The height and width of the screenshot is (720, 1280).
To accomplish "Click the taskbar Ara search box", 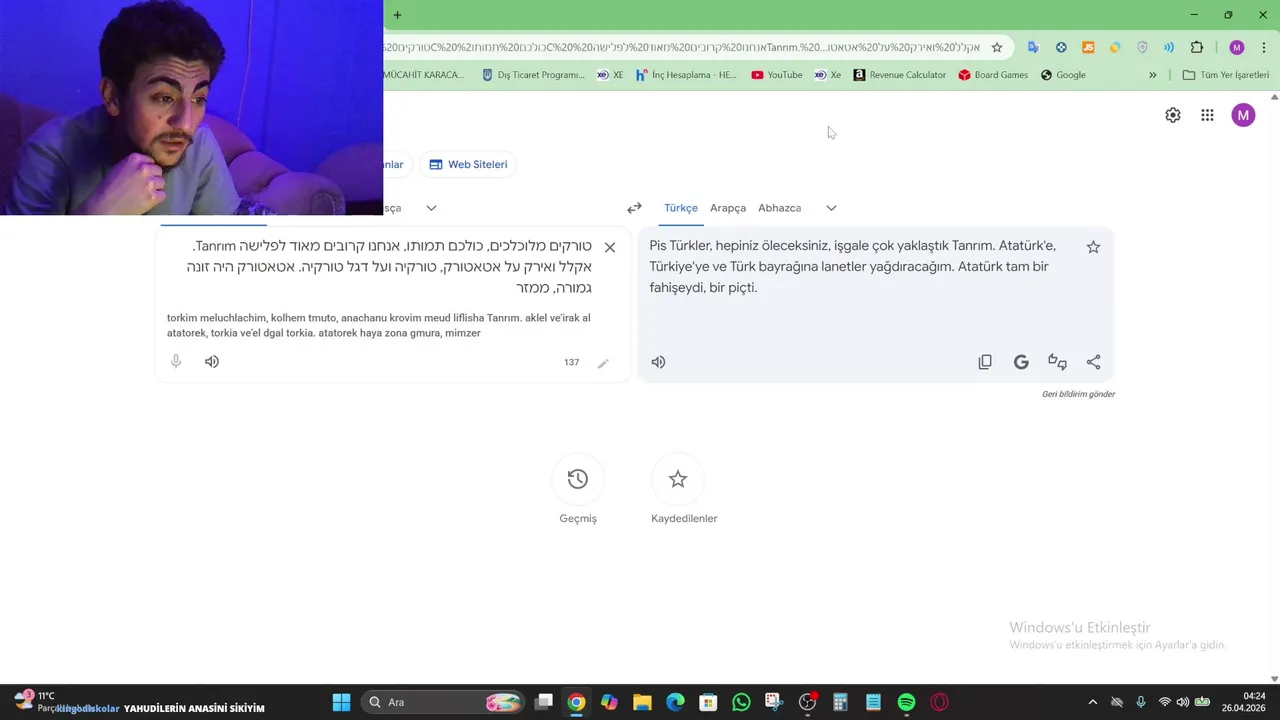I will pos(444,702).
